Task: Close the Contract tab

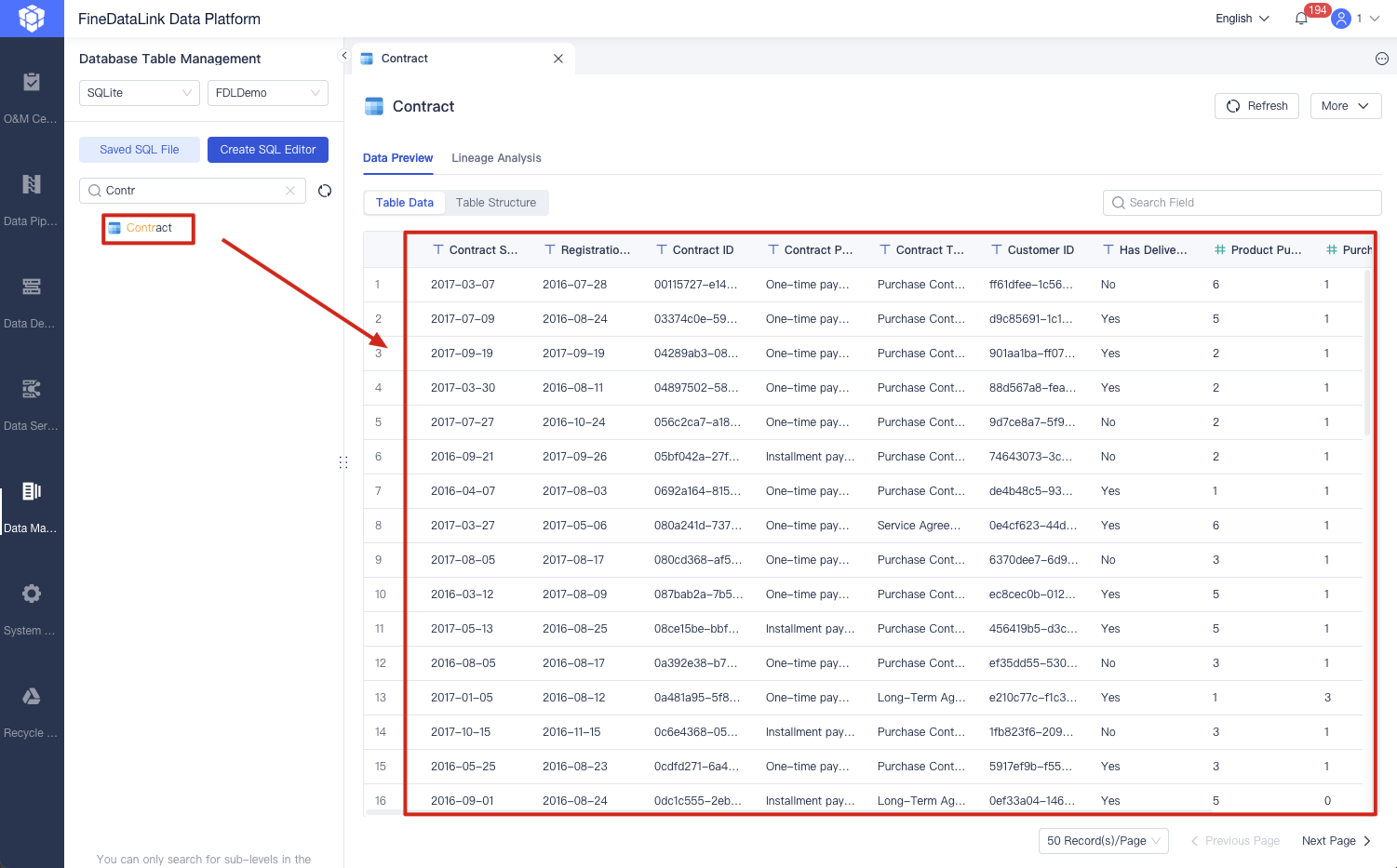Action: tap(558, 59)
